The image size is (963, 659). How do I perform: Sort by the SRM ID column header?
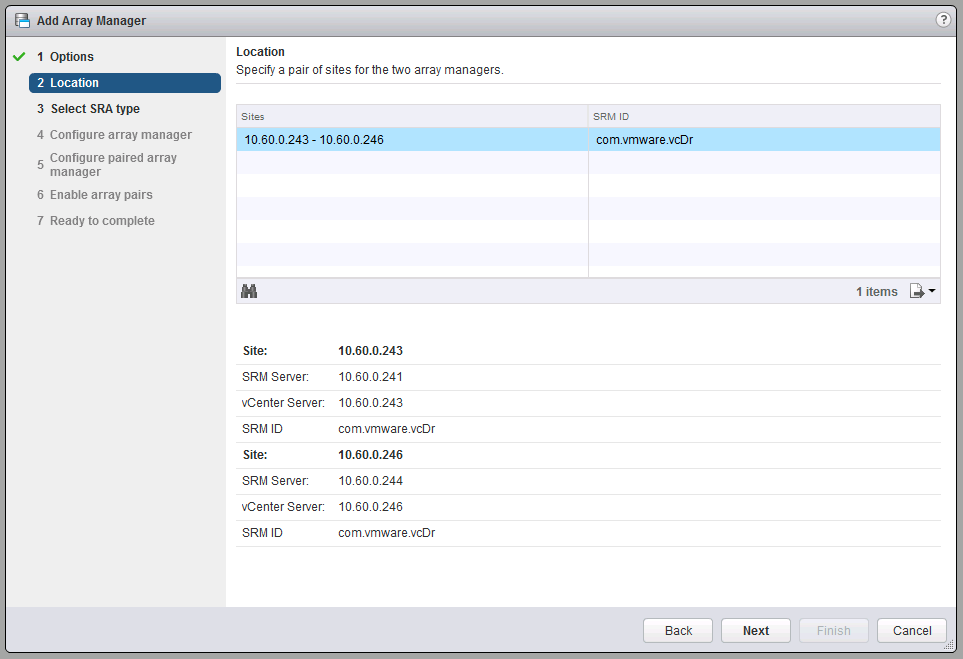764,117
